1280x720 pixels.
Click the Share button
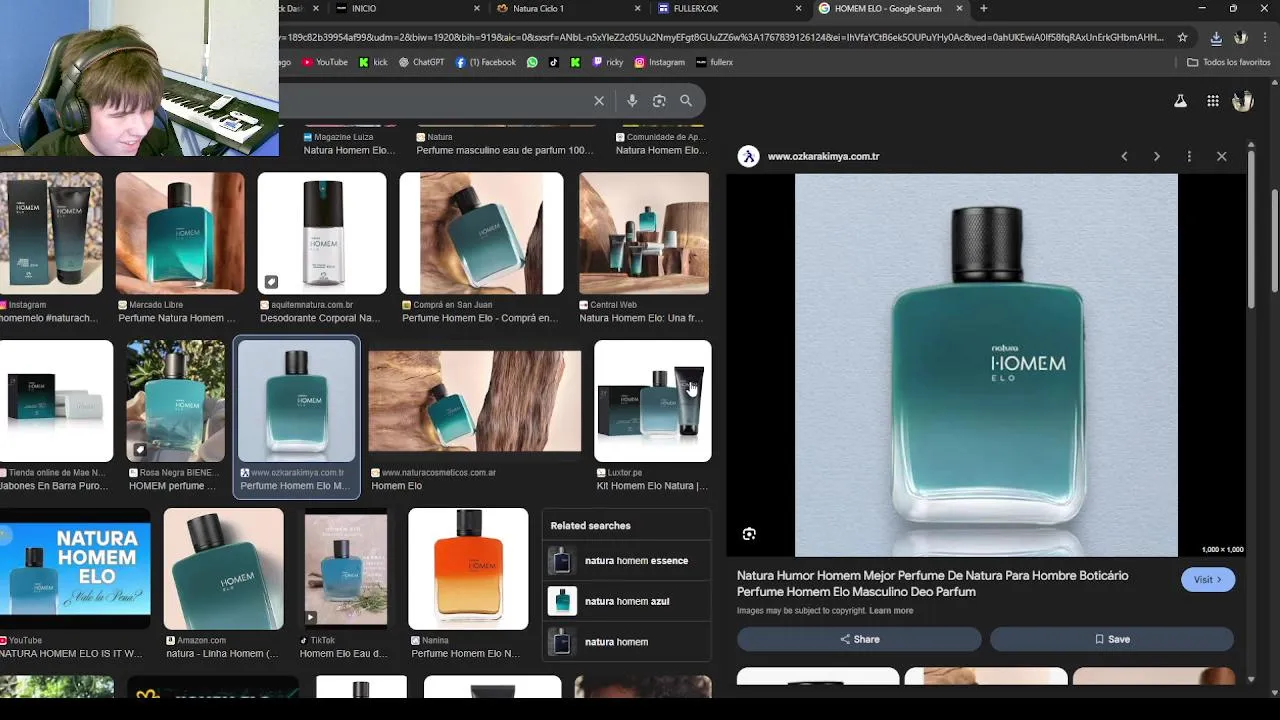coord(859,639)
